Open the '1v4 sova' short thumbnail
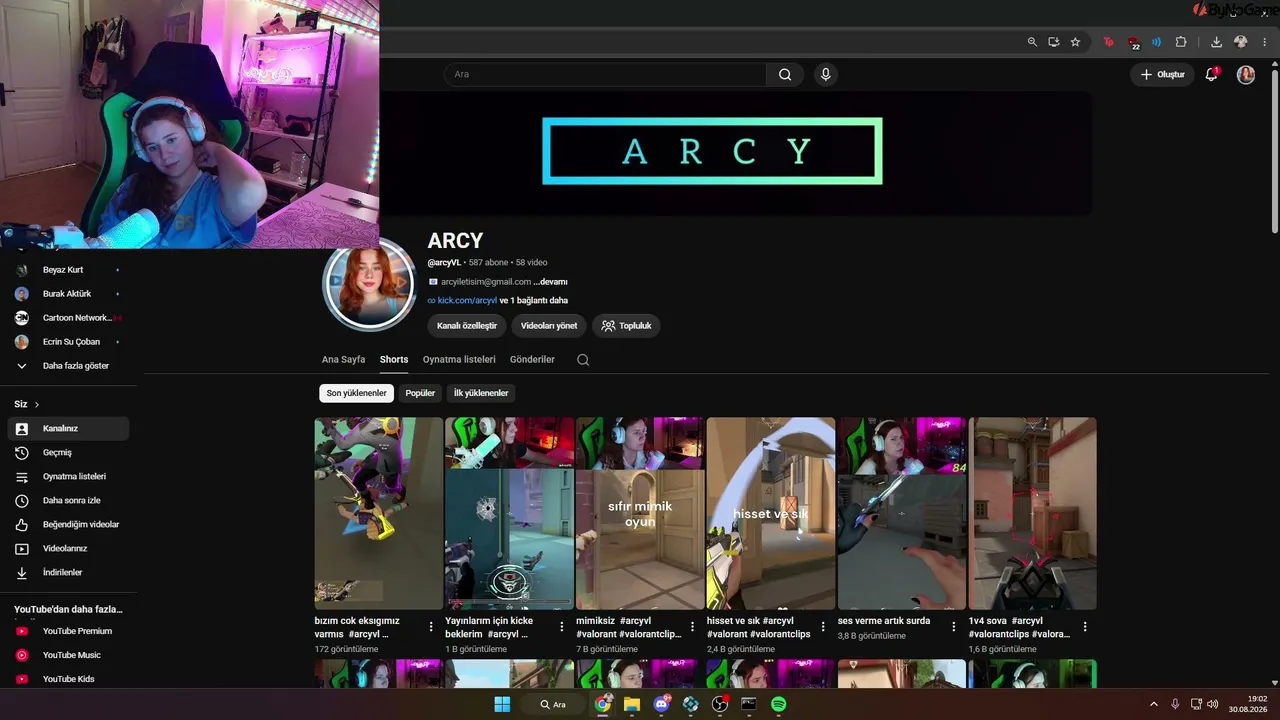1280x720 pixels. point(1033,513)
